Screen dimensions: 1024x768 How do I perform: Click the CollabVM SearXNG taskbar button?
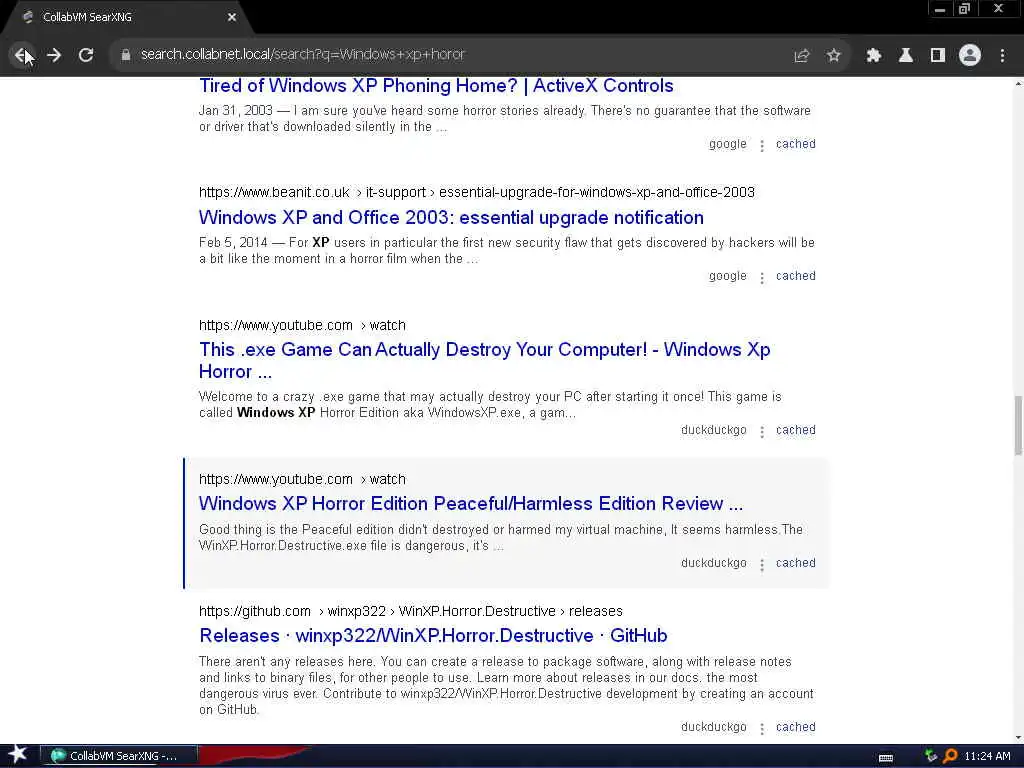tap(119, 756)
